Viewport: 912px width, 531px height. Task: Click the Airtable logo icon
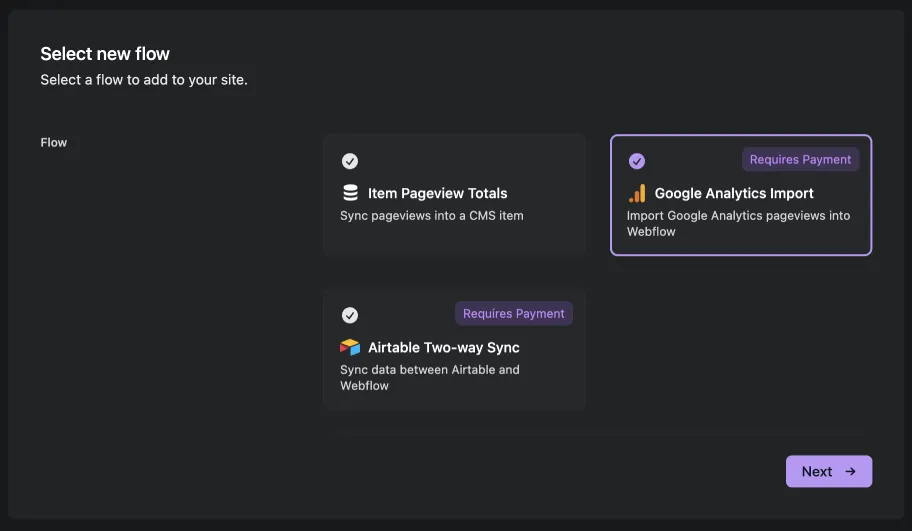[350, 347]
